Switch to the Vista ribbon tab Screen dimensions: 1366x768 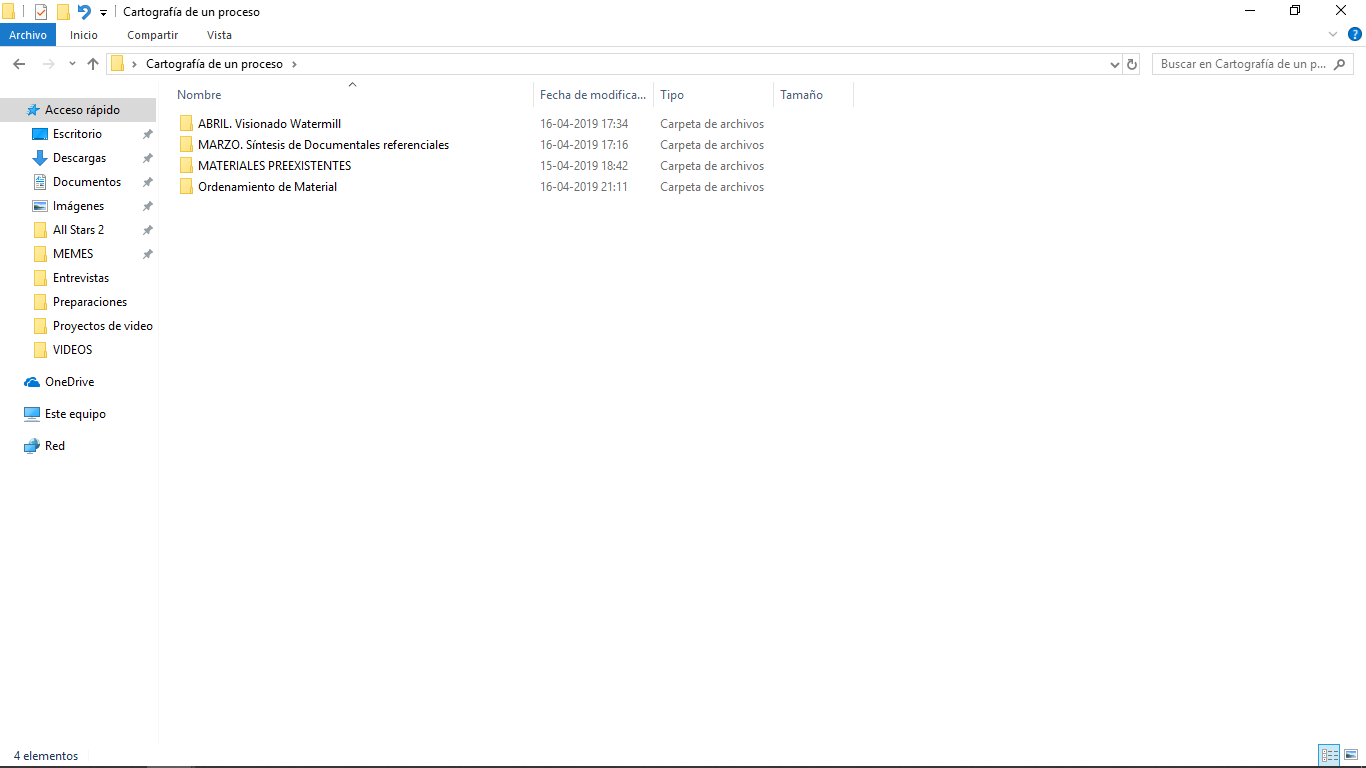[x=219, y=35]
